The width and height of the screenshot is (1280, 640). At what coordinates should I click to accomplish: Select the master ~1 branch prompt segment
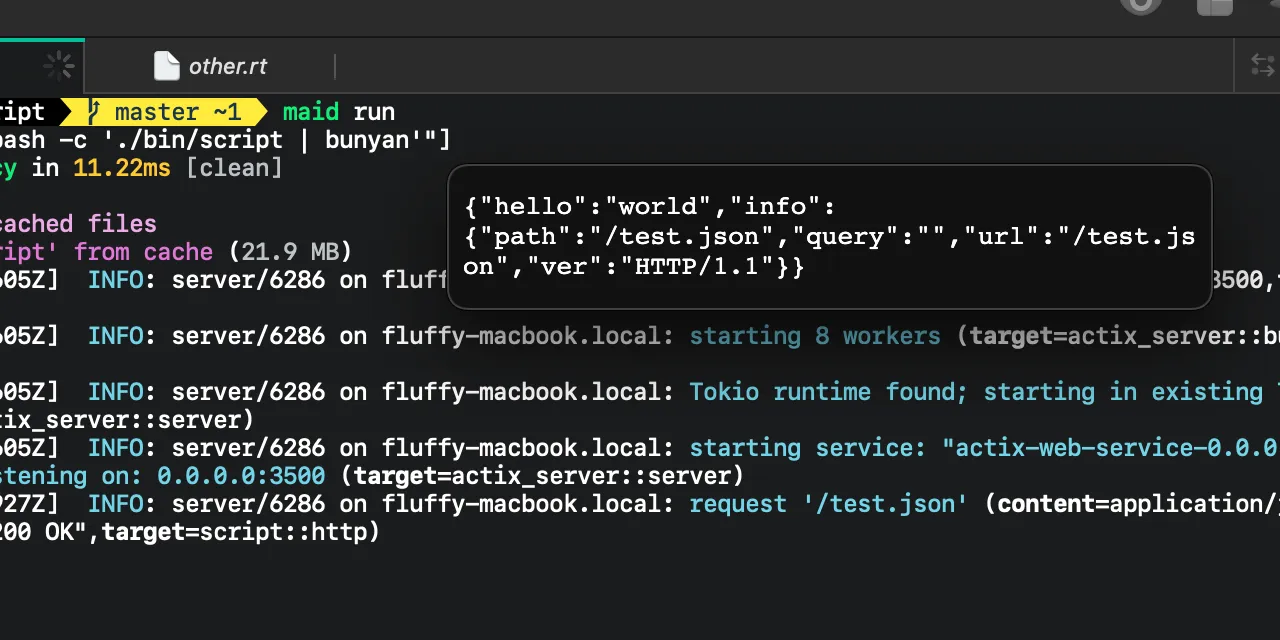tap(176, 112)
